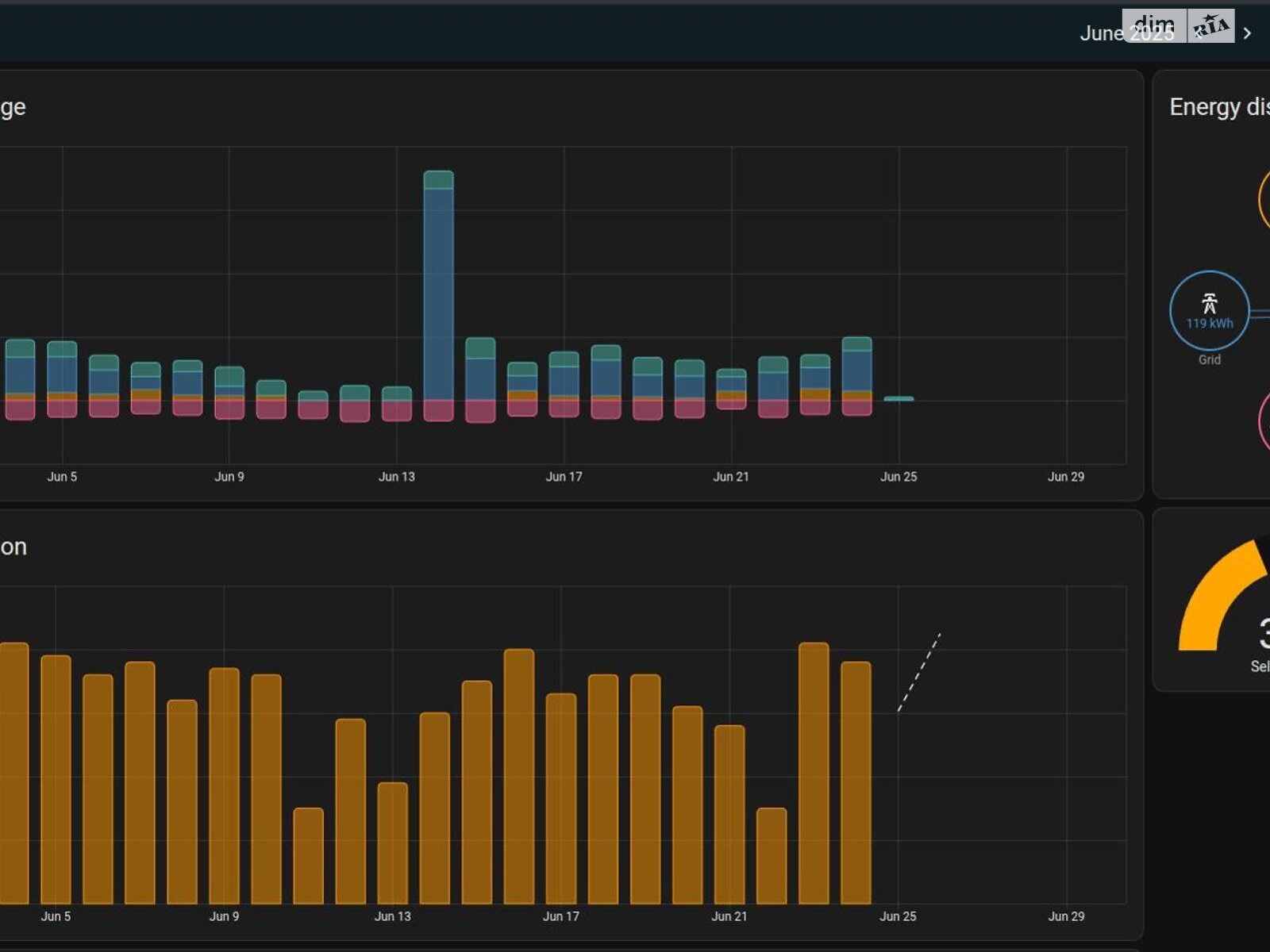1270x952 pixels.
Task: Select the 119 kWh grid value
Action: pyautogui.click(x=1210, y=323)
